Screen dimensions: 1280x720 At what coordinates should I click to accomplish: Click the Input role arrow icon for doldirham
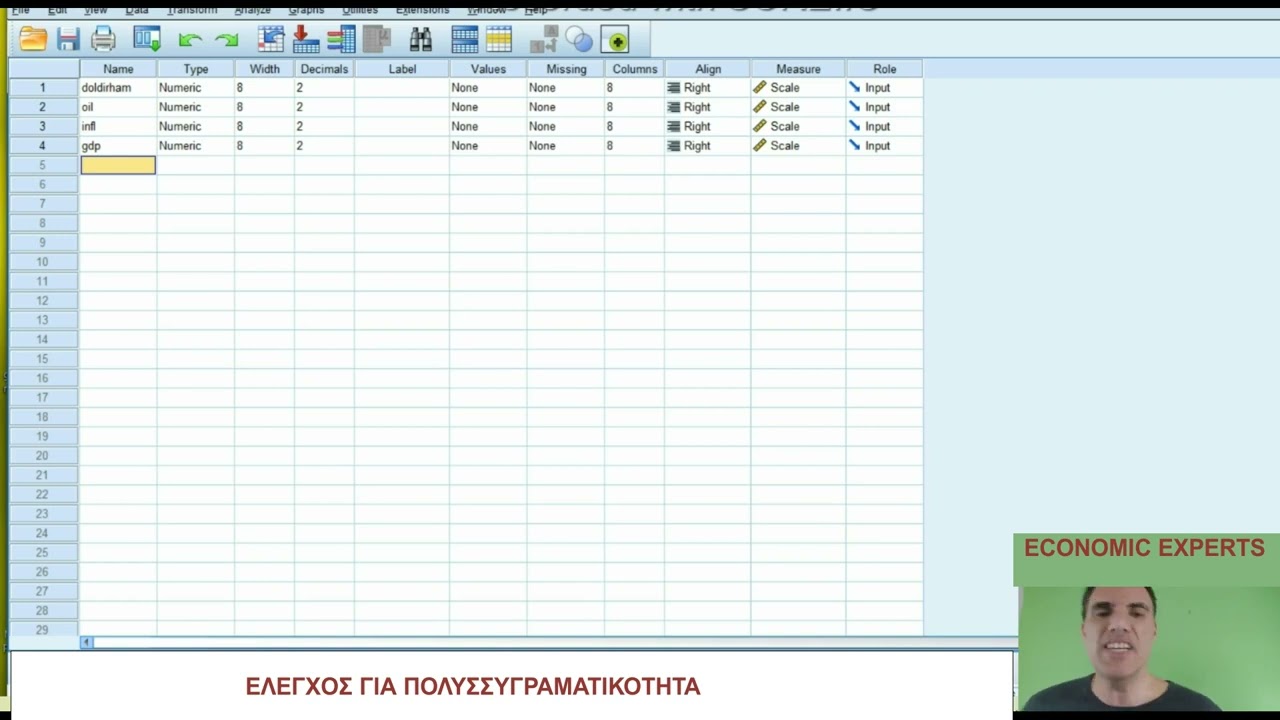(854, 88)
